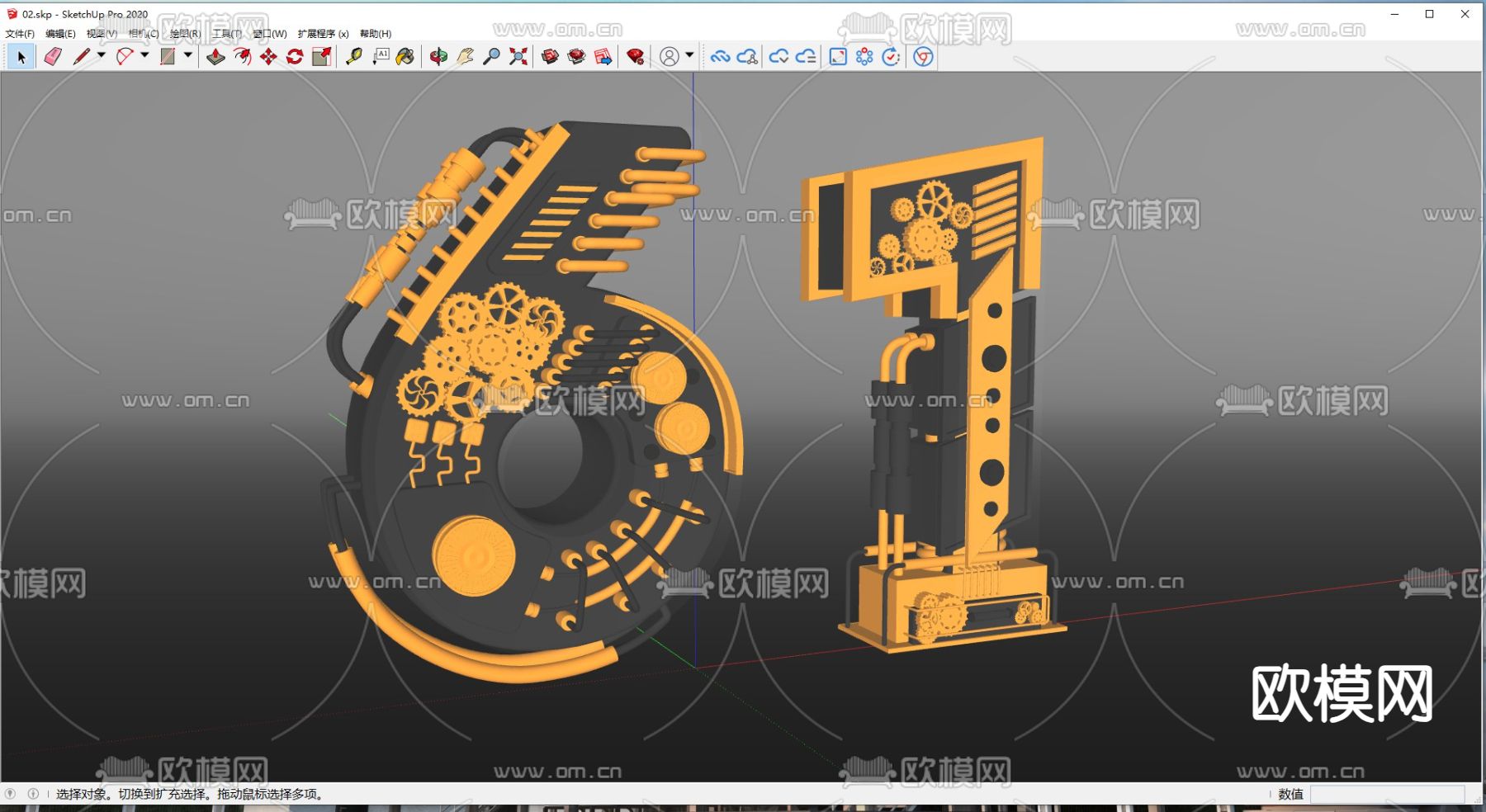Select the arrow Select tool
The width and height of the screenshot is (1486, 812).
(21, 56)
